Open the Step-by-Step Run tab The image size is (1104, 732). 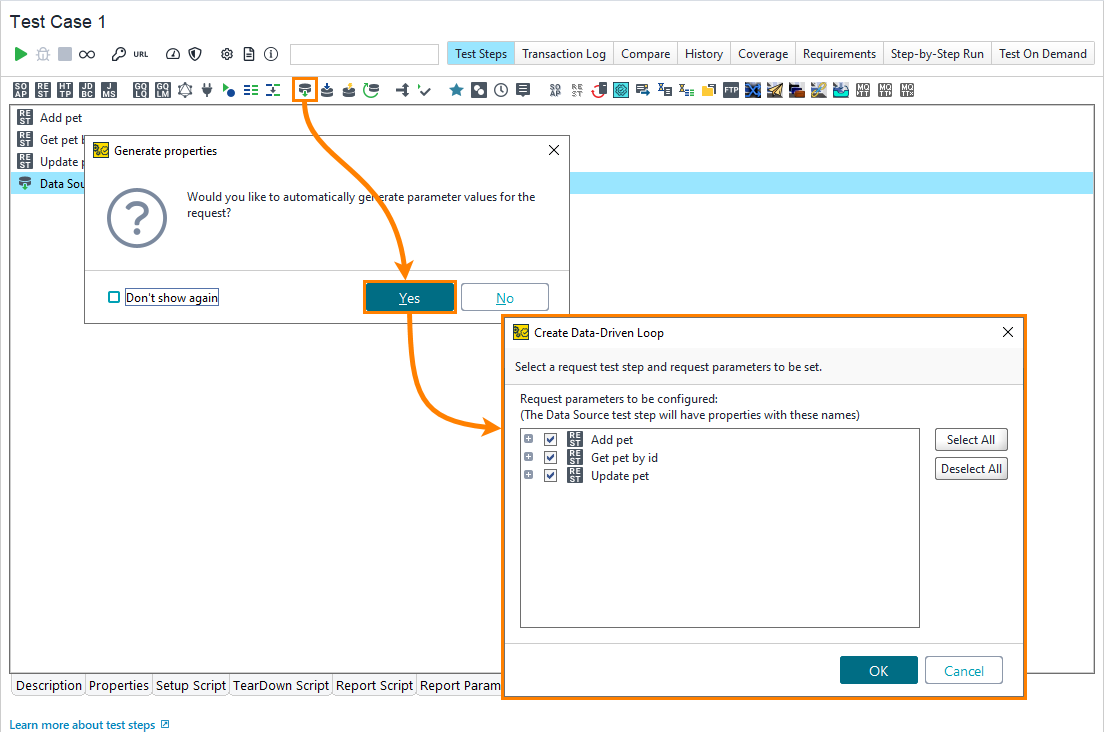pos(937,53)
